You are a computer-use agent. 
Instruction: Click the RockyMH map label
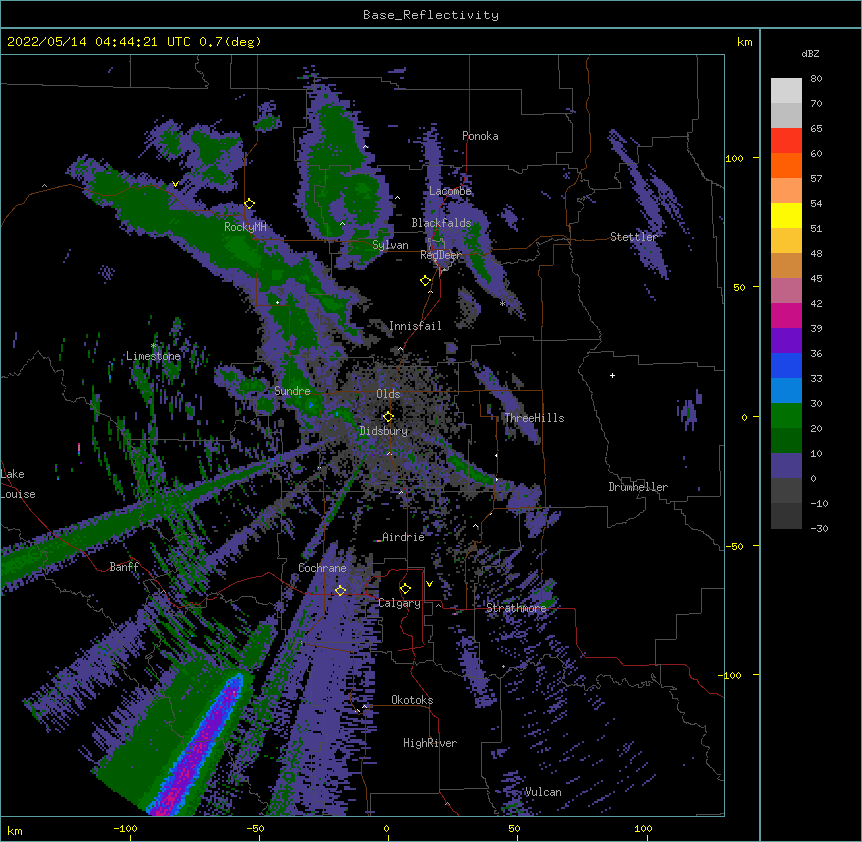pyautogui.click(x=245, y=226)
